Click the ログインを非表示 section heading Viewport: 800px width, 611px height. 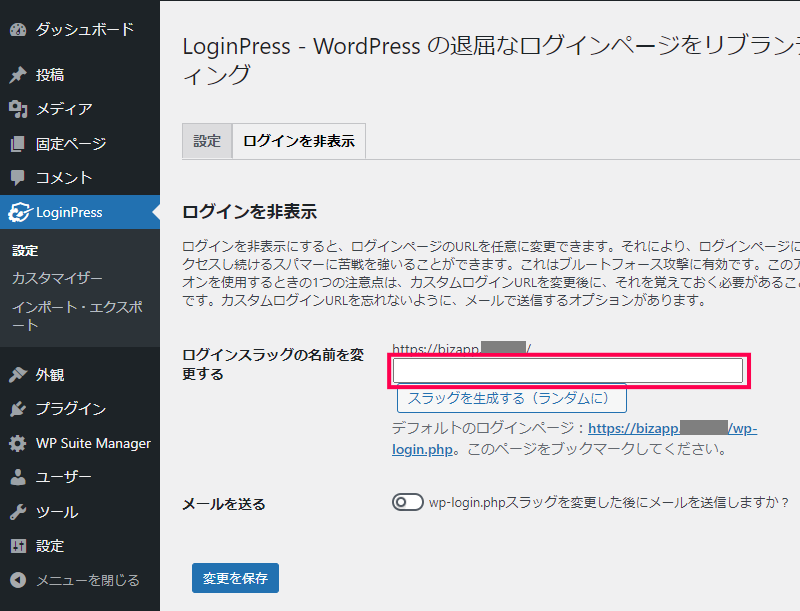(249, 212)
